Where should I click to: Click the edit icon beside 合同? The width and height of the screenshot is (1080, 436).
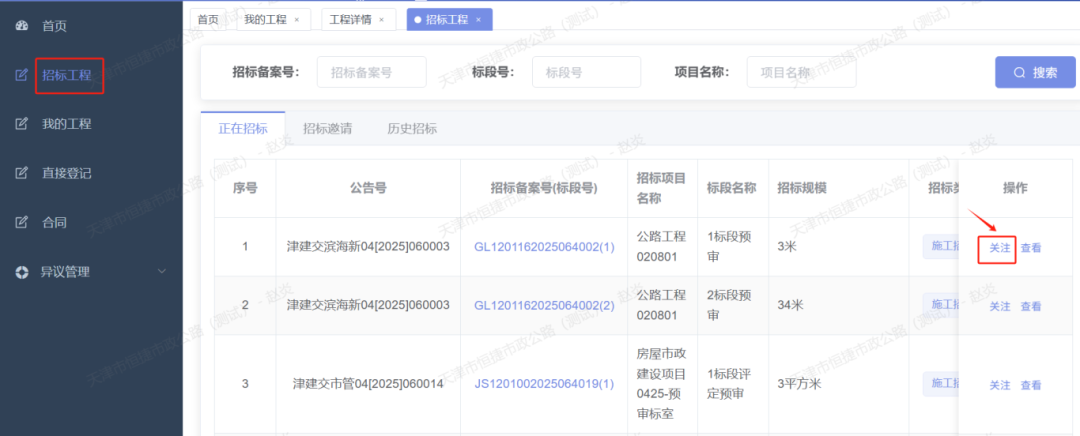click(21, 222)
